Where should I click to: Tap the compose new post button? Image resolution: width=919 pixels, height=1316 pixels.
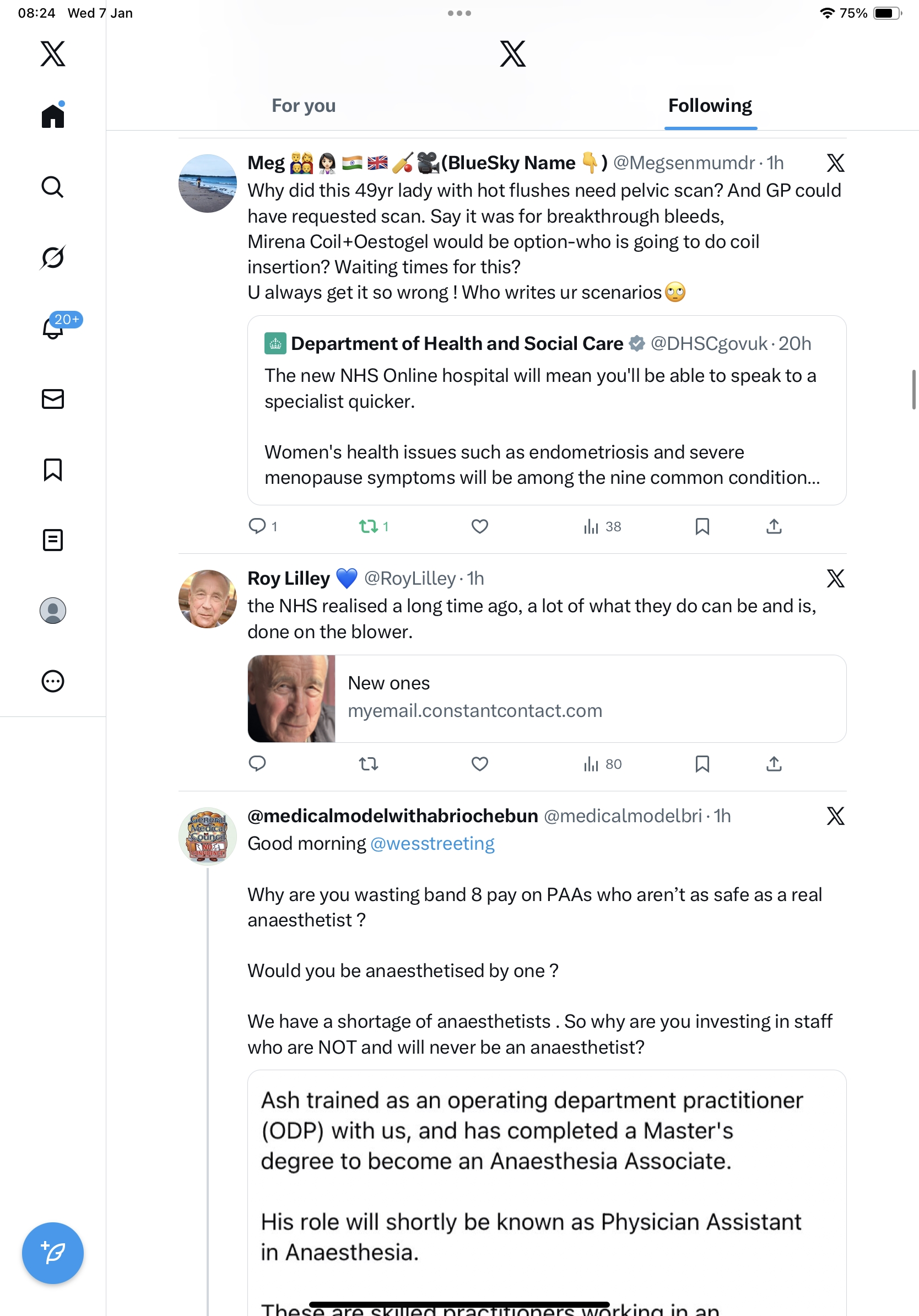pos(53,1253)
